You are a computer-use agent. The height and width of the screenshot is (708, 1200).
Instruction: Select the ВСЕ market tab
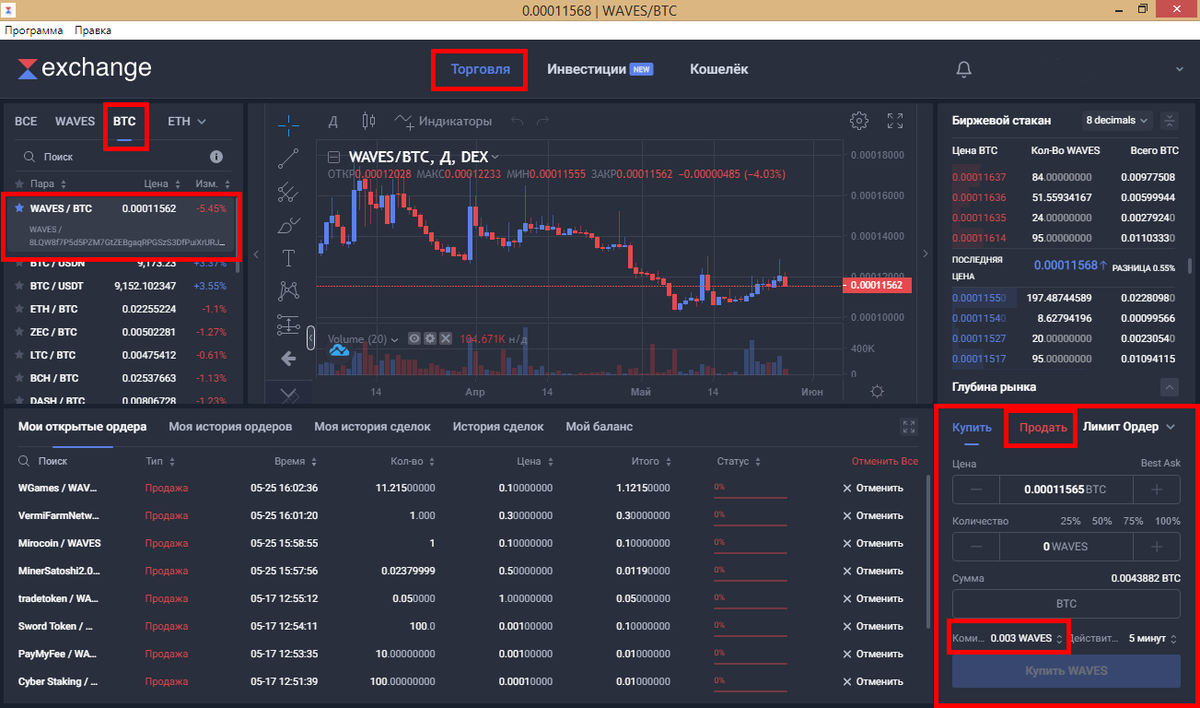click(26, 121)
